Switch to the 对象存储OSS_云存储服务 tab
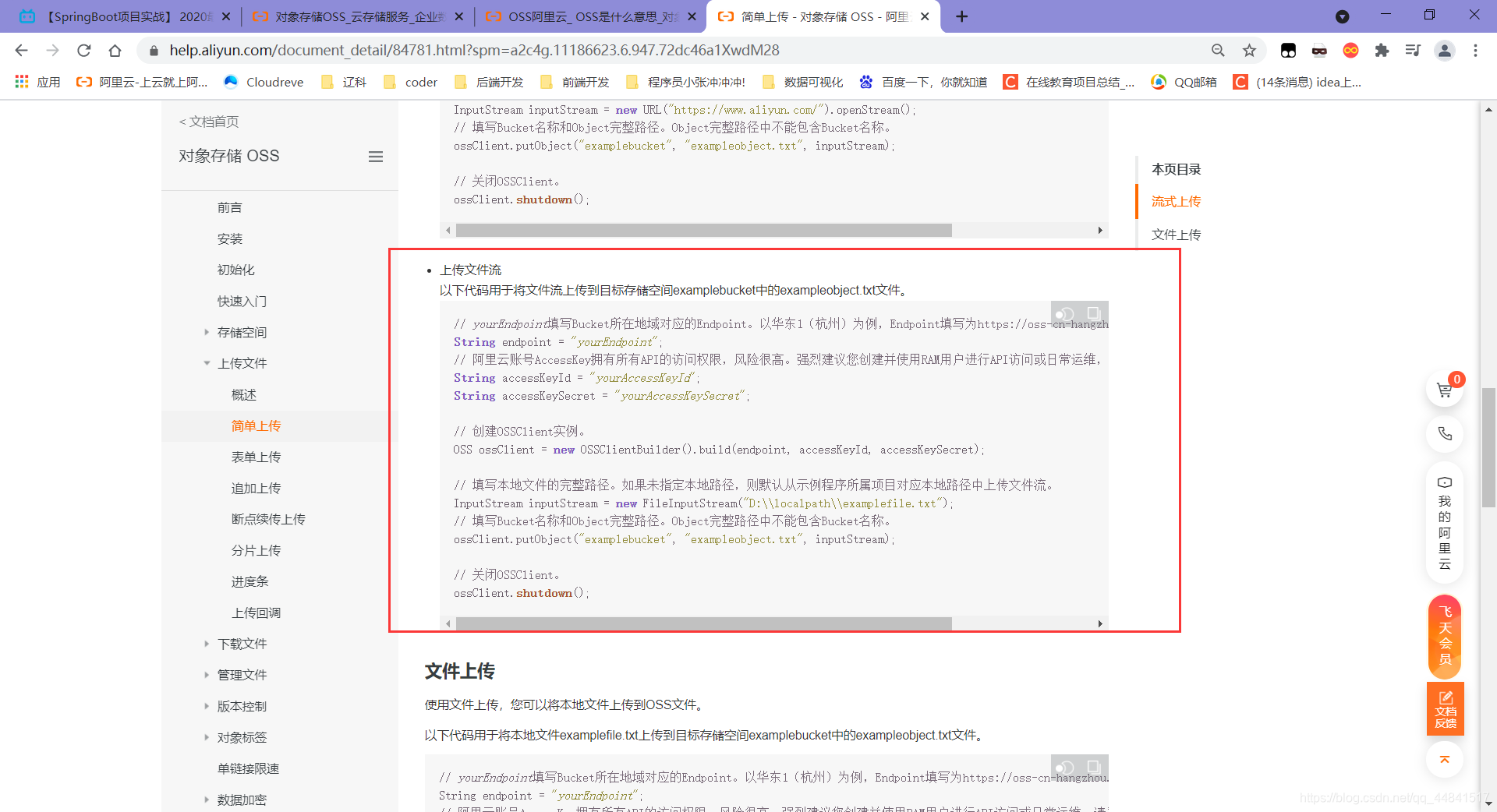The height and width of the screenshot is (812, 1497). click(356, 16)
